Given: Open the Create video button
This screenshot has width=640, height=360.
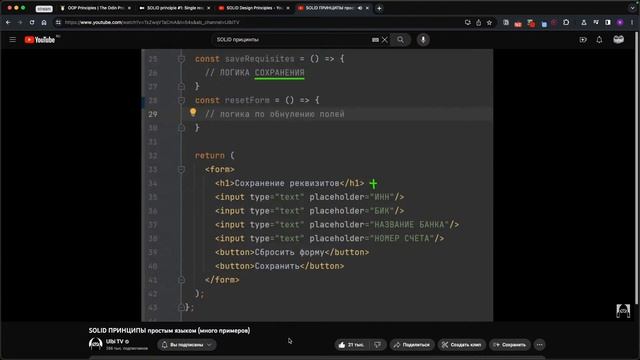Looking at the screenshot, I should click(582, 40).
